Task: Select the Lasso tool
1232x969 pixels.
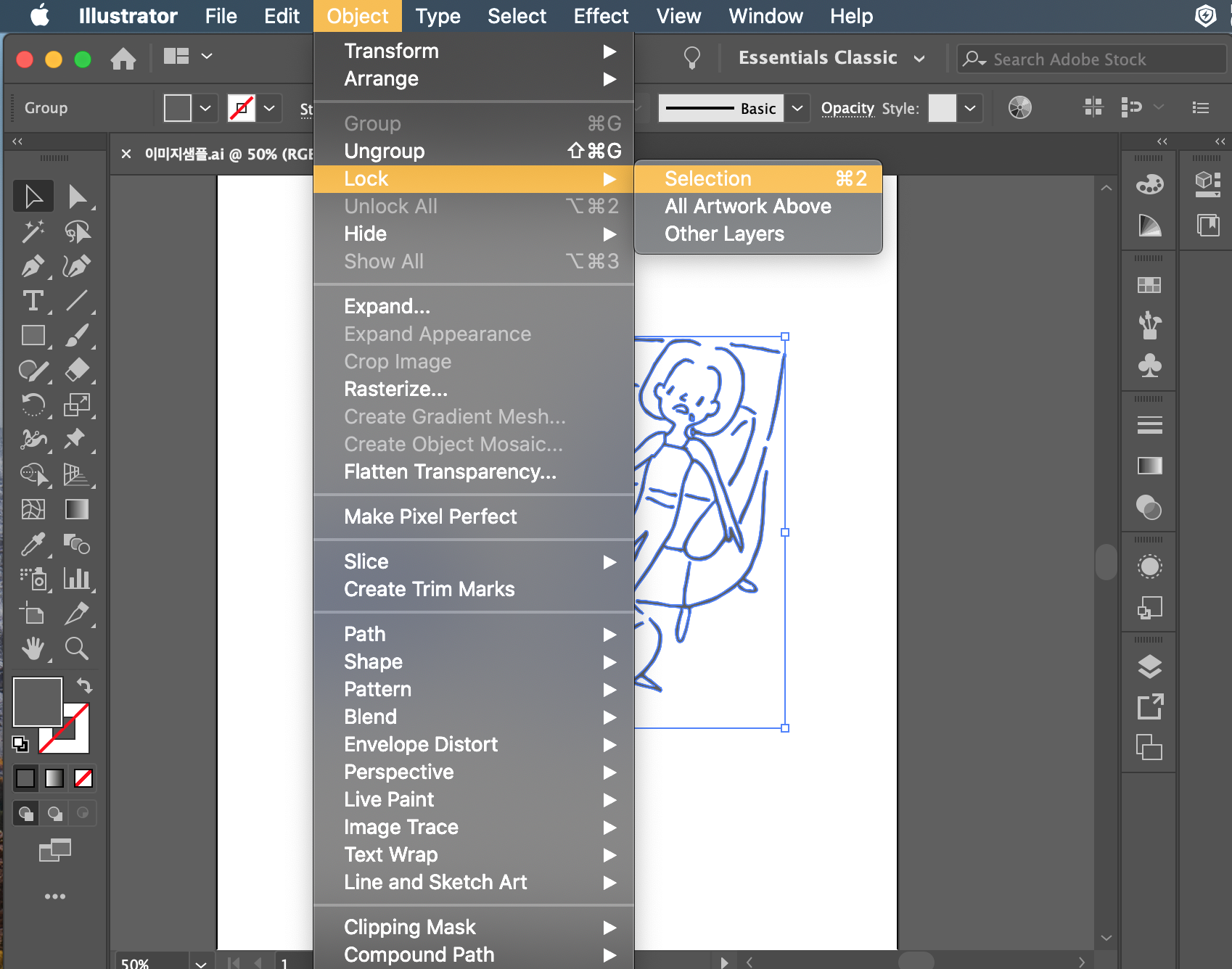Action: pos(77,231)
